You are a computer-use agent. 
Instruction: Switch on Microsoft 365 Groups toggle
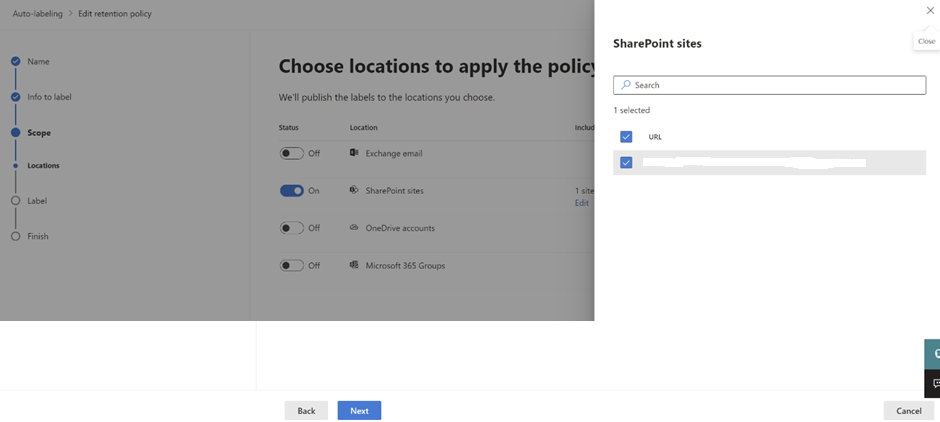291,265
